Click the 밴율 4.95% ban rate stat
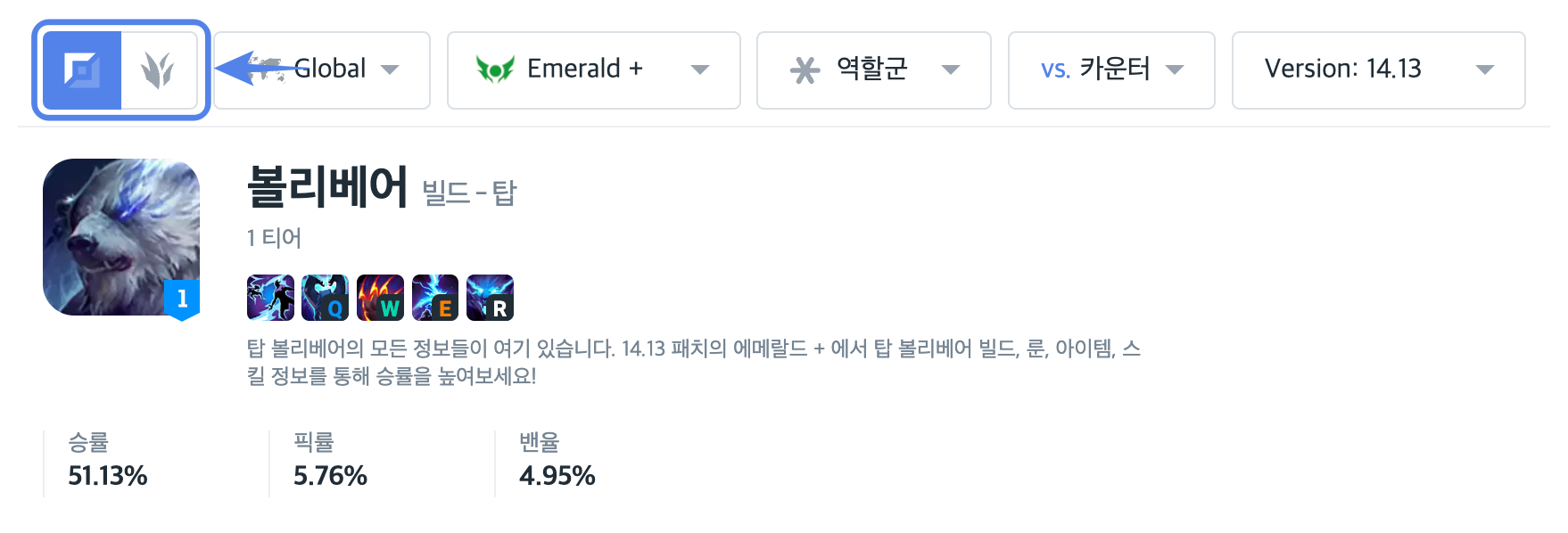1568x533 pixels. coord(557,460)
